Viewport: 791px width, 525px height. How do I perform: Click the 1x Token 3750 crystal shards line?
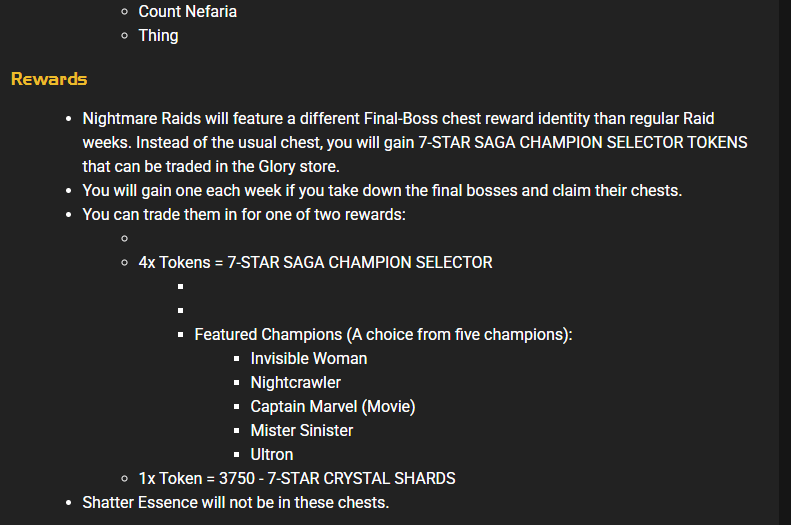[x=297, y=479]
